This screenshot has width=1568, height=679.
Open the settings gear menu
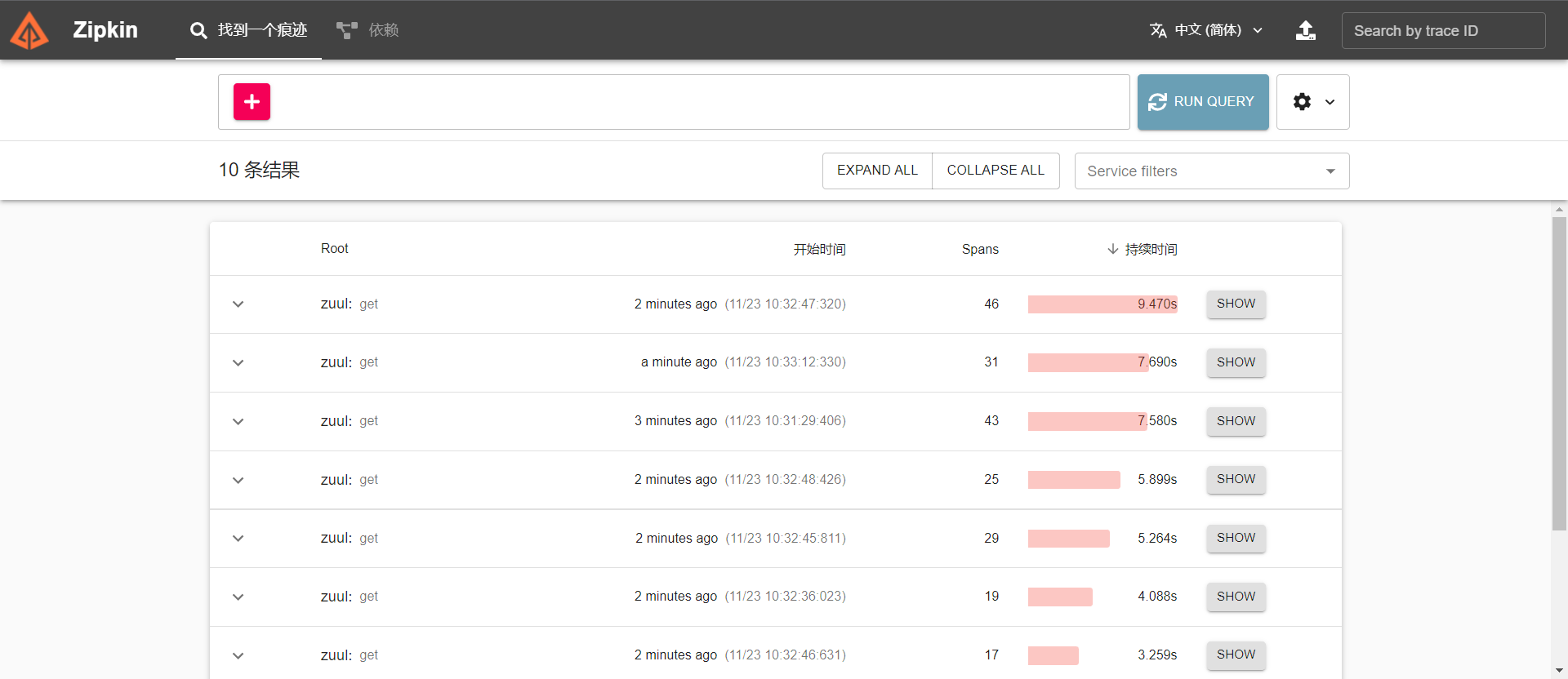[x=1313, y=102]
